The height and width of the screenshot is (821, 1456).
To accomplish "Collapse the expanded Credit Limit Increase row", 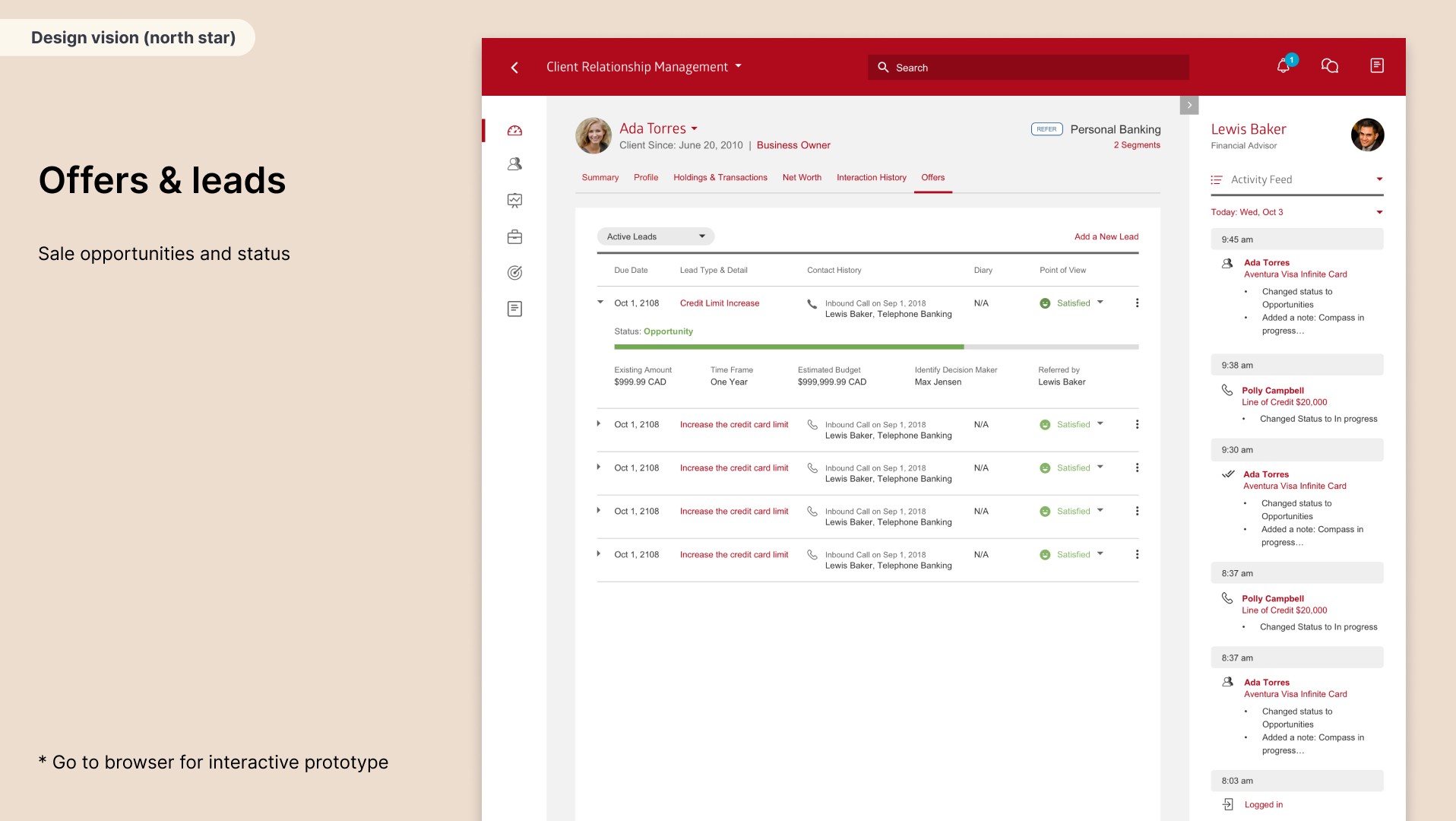I will [600, 303].
